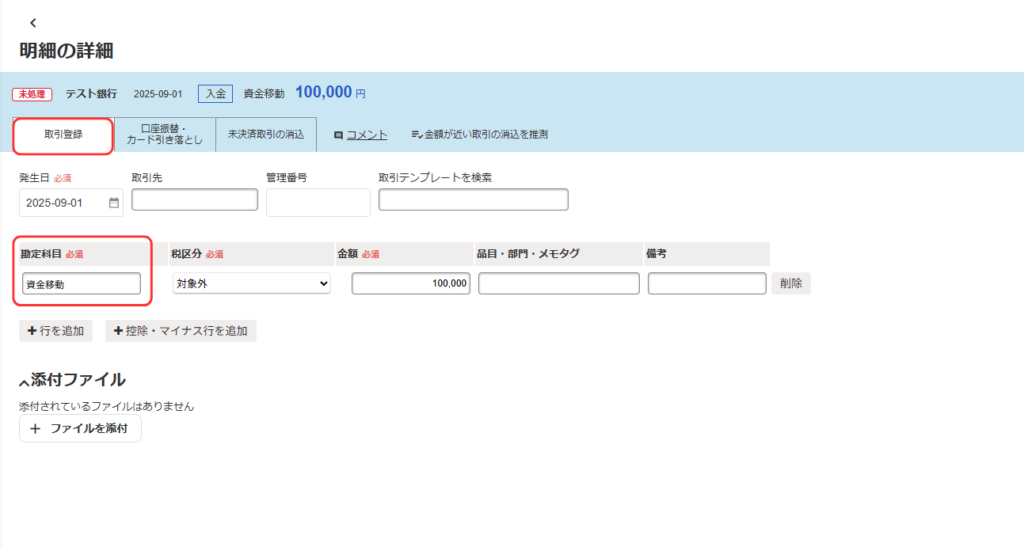Click the 品目・部門・メモタグ input field

point(558,284)
